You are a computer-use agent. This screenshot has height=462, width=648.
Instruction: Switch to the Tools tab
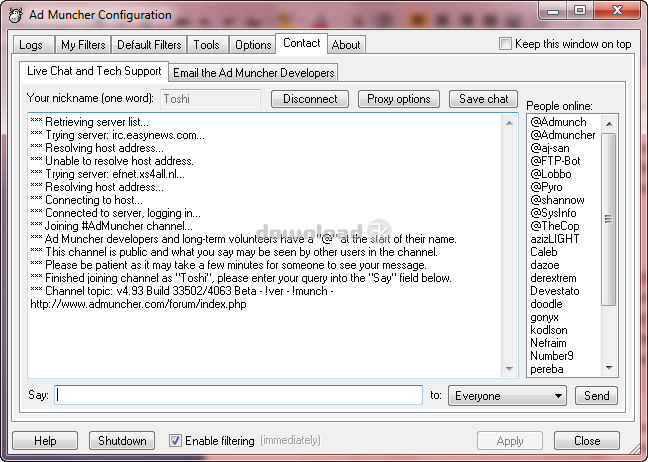tap(207, 45)
